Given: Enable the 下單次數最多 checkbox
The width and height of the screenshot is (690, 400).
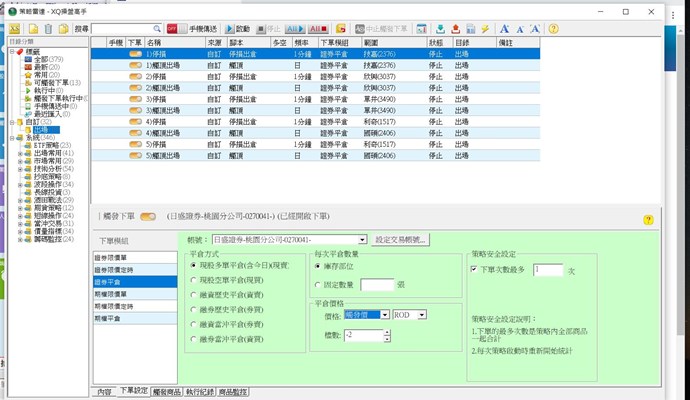Looking at the screenshot, I should (x=474, y=270).
